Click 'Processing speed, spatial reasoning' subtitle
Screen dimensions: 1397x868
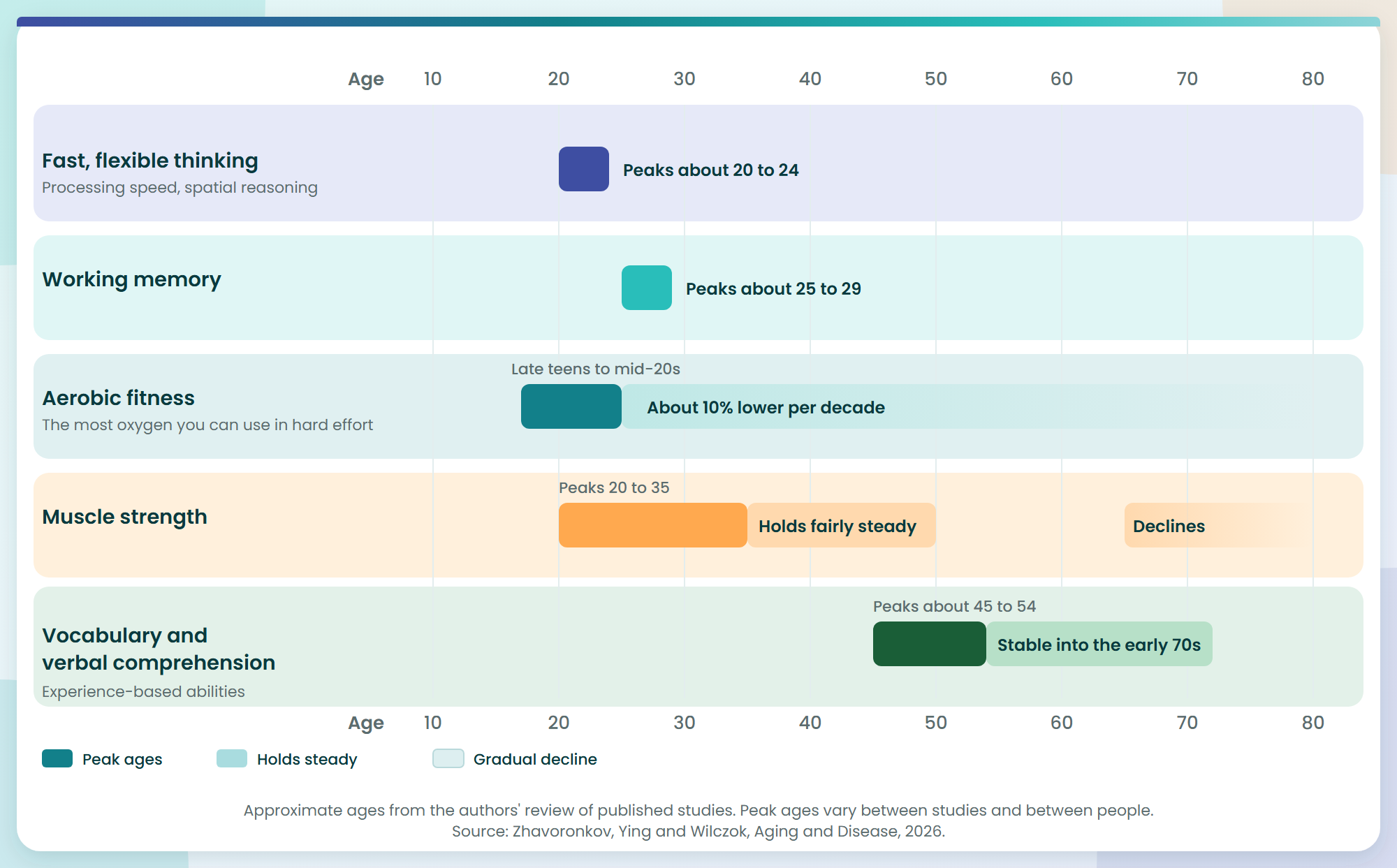point(180,188)
